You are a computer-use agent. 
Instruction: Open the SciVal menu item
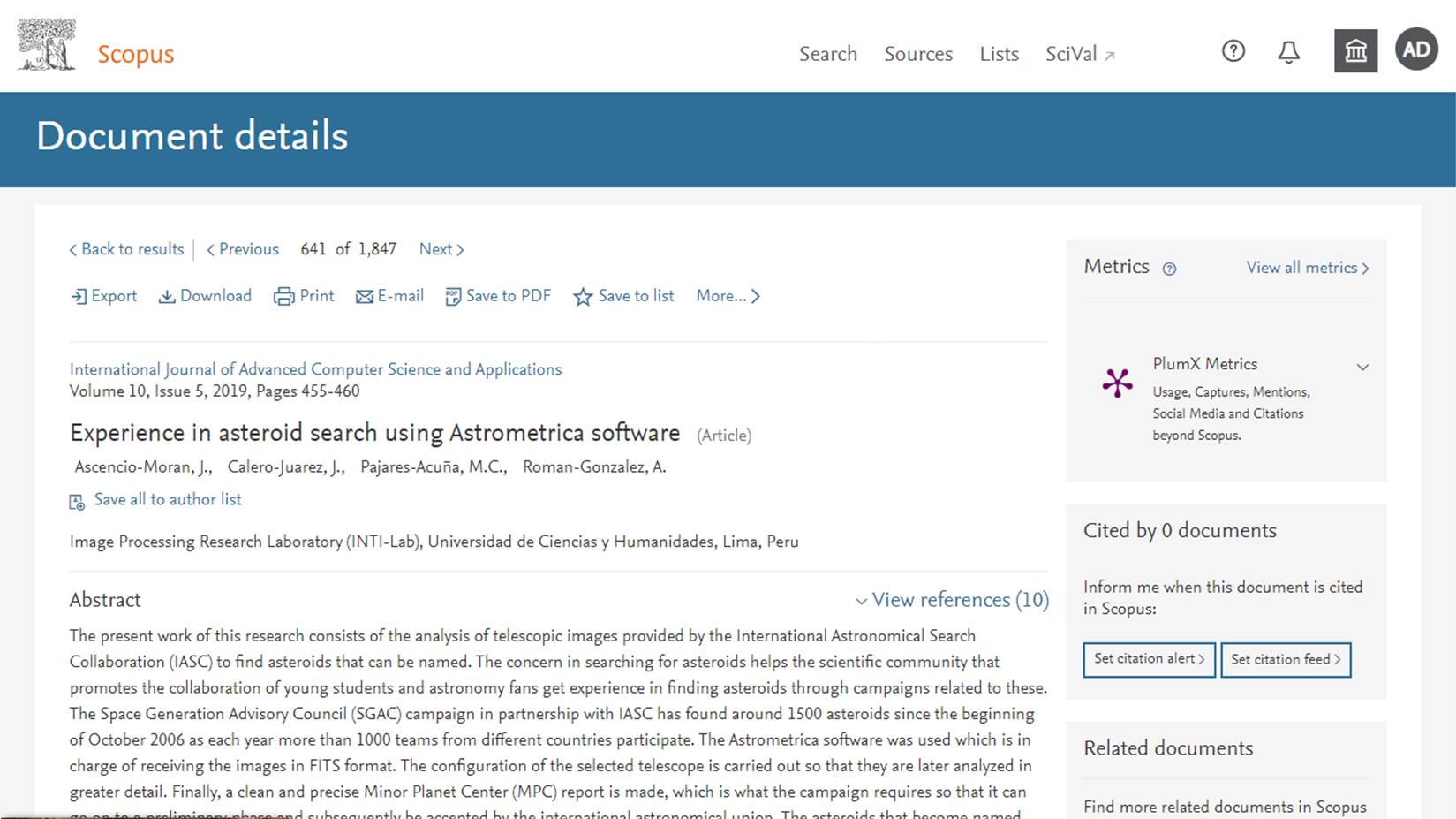1071,54
